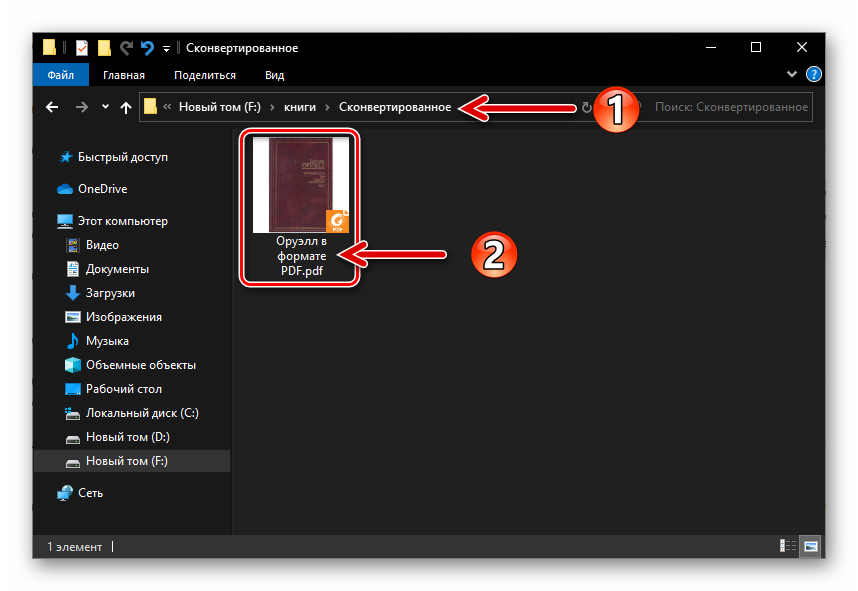Click the folder icon in the address bar

coord(150,106)
